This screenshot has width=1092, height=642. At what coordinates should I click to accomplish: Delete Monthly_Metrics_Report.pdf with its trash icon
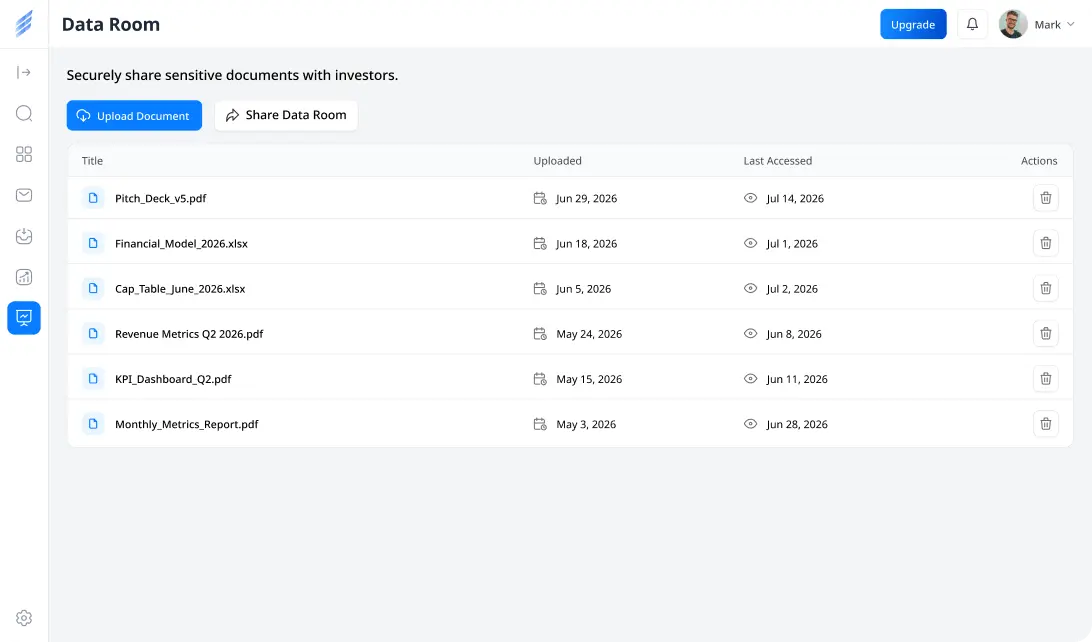(x=1045, y=423)
